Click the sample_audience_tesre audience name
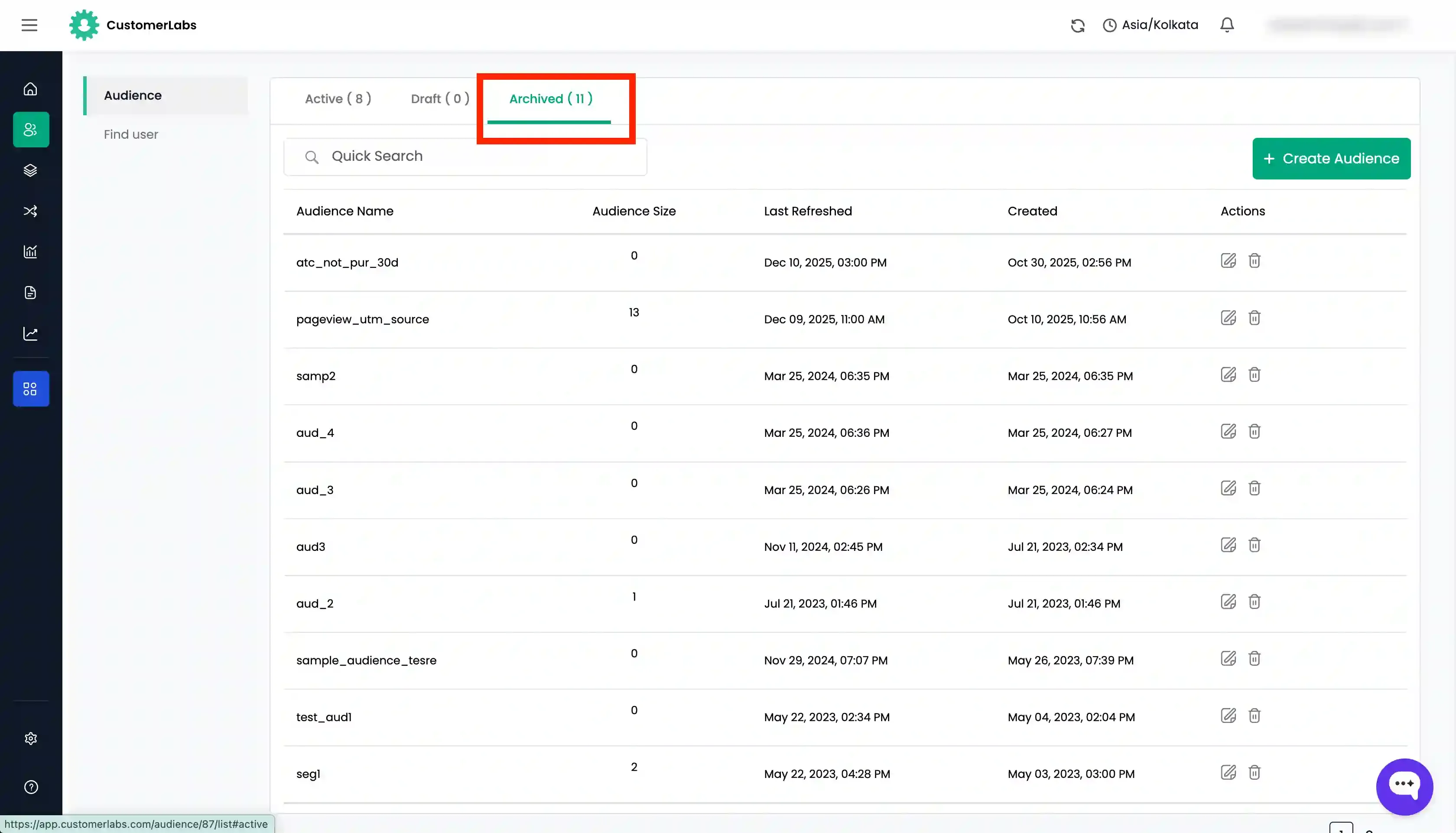This screenshot has width=1456, height=833. 366,660
